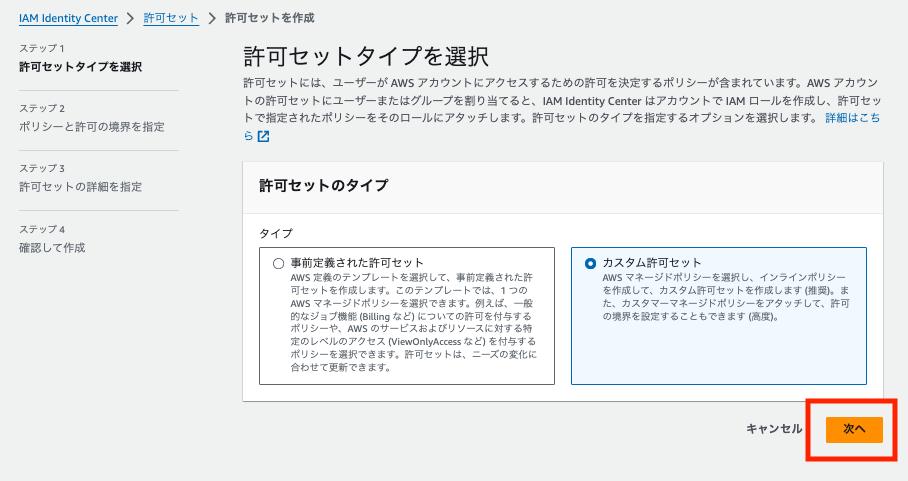Select the カスタム許可セット radio button
This screenshot has width=908, height=481.
point(590,263)
